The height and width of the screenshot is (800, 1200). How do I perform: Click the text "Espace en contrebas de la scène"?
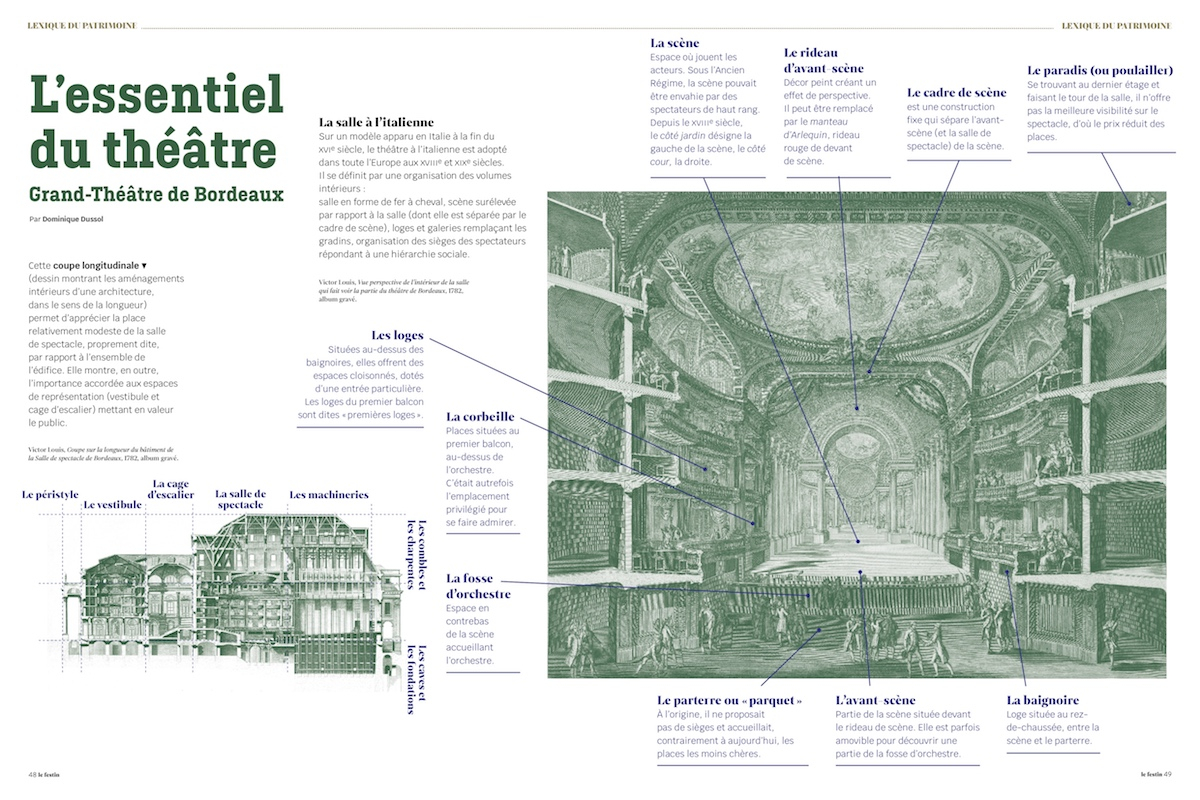(x=468, y=620)
